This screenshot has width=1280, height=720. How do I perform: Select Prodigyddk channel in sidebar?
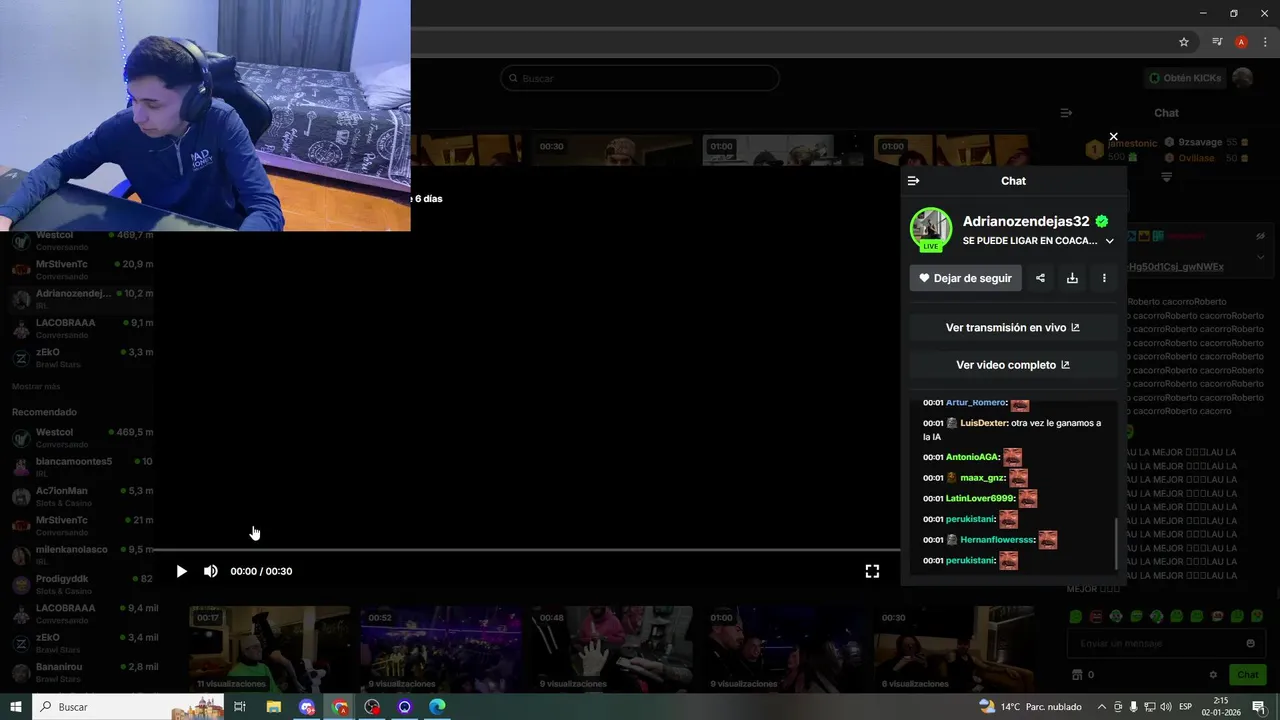[x=82, y=584]
